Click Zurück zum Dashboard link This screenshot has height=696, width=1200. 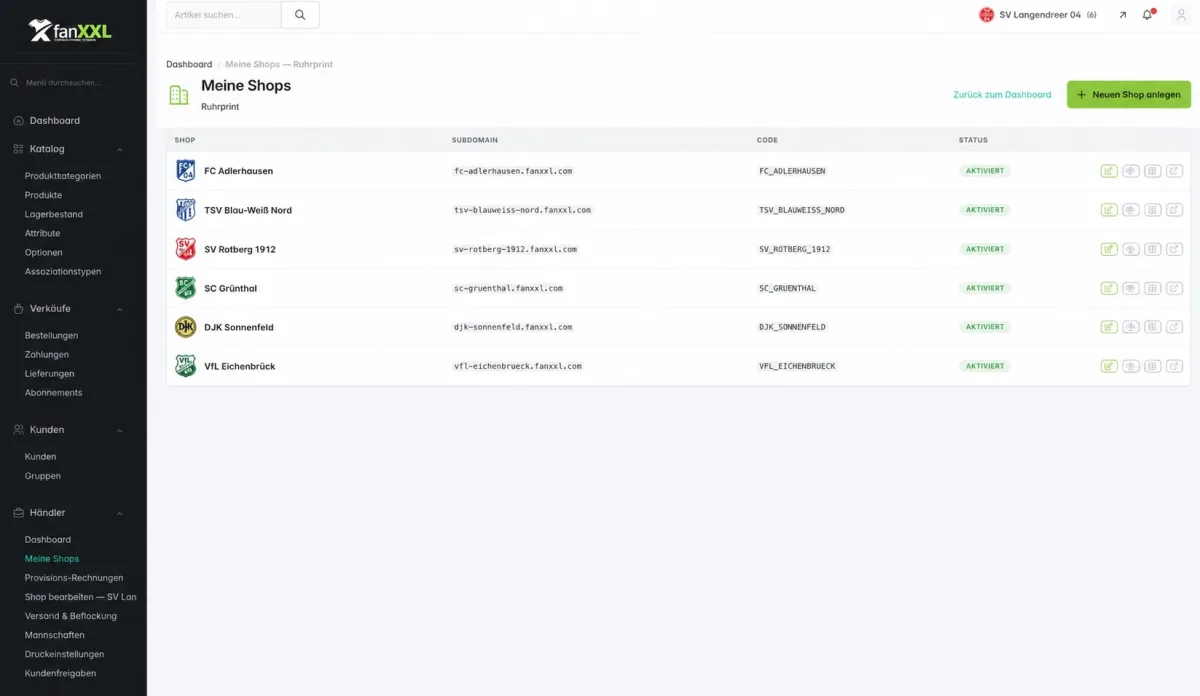click(1002, 95)
